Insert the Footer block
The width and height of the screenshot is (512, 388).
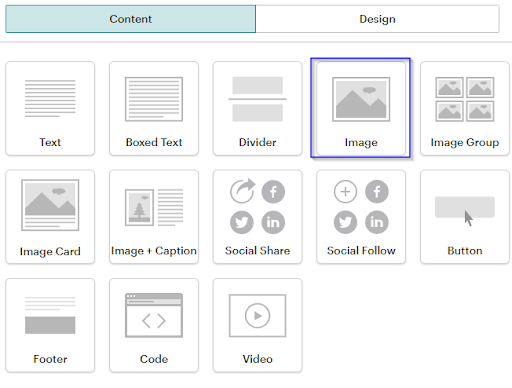(x=50, y=326)
